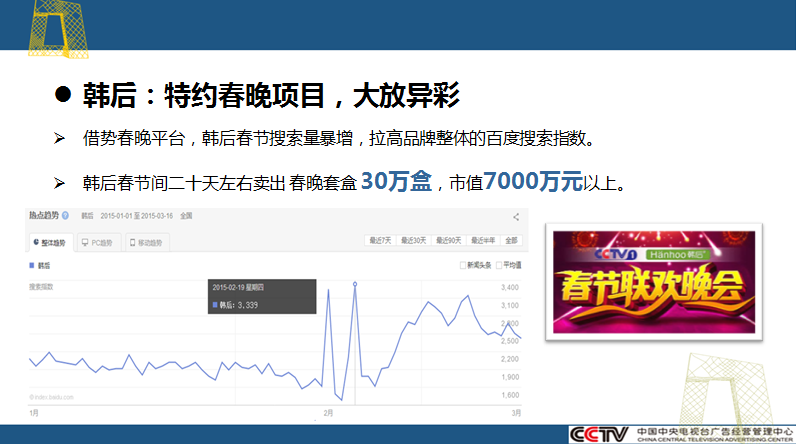Click the 全国 region label
The height and width of the screenshot is (444, 796).
186,216
